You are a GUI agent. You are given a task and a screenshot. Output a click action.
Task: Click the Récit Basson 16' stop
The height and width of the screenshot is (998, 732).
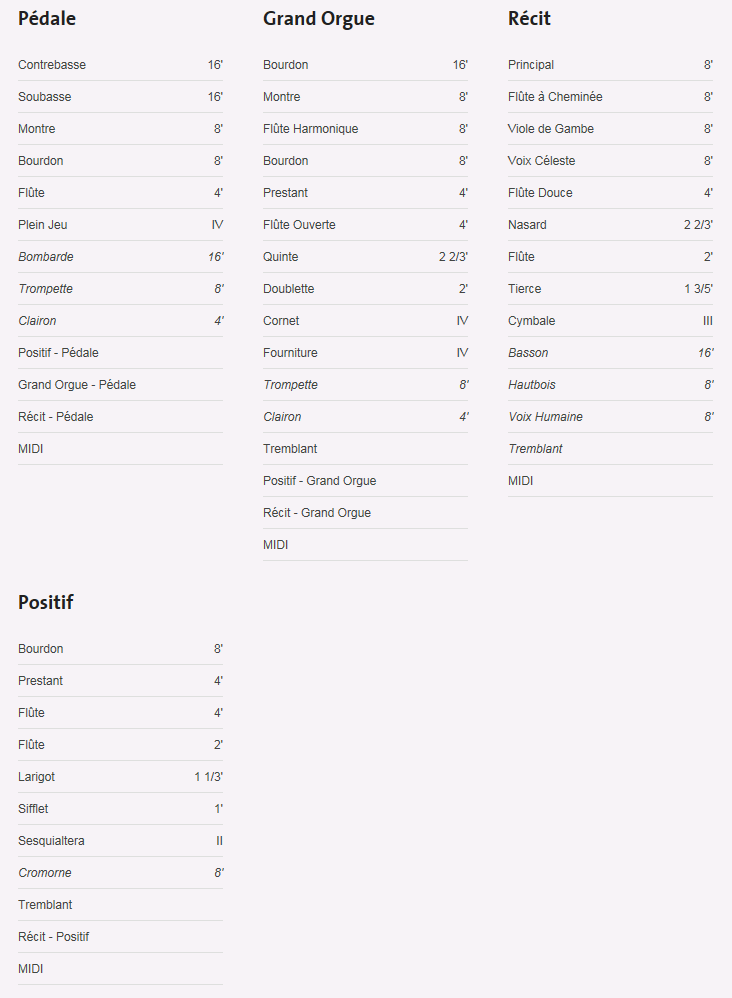pos(610,353)
